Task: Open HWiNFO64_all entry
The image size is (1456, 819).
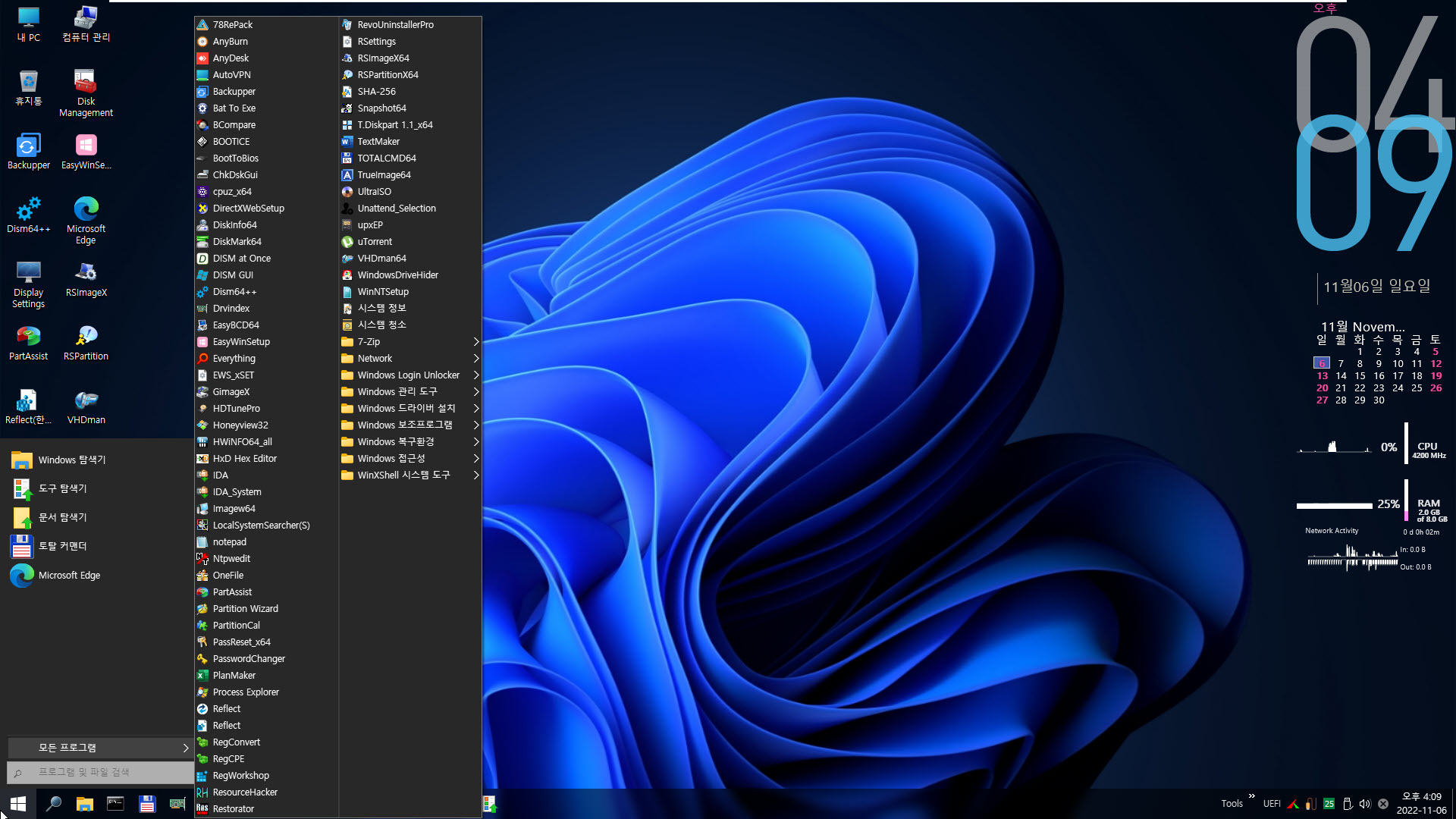Action: 265,442
